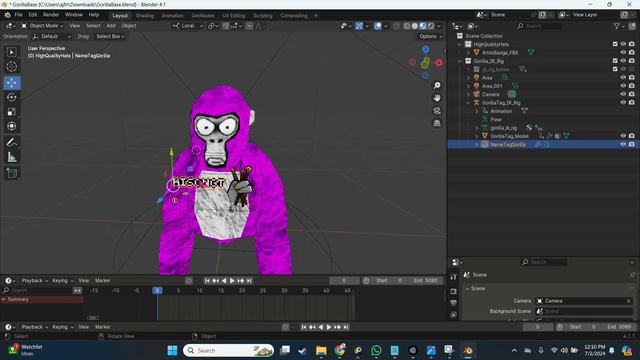Click the Windows taskbar Search box
The width and height of the screenshot is (640, 360).
coord(229,350)
